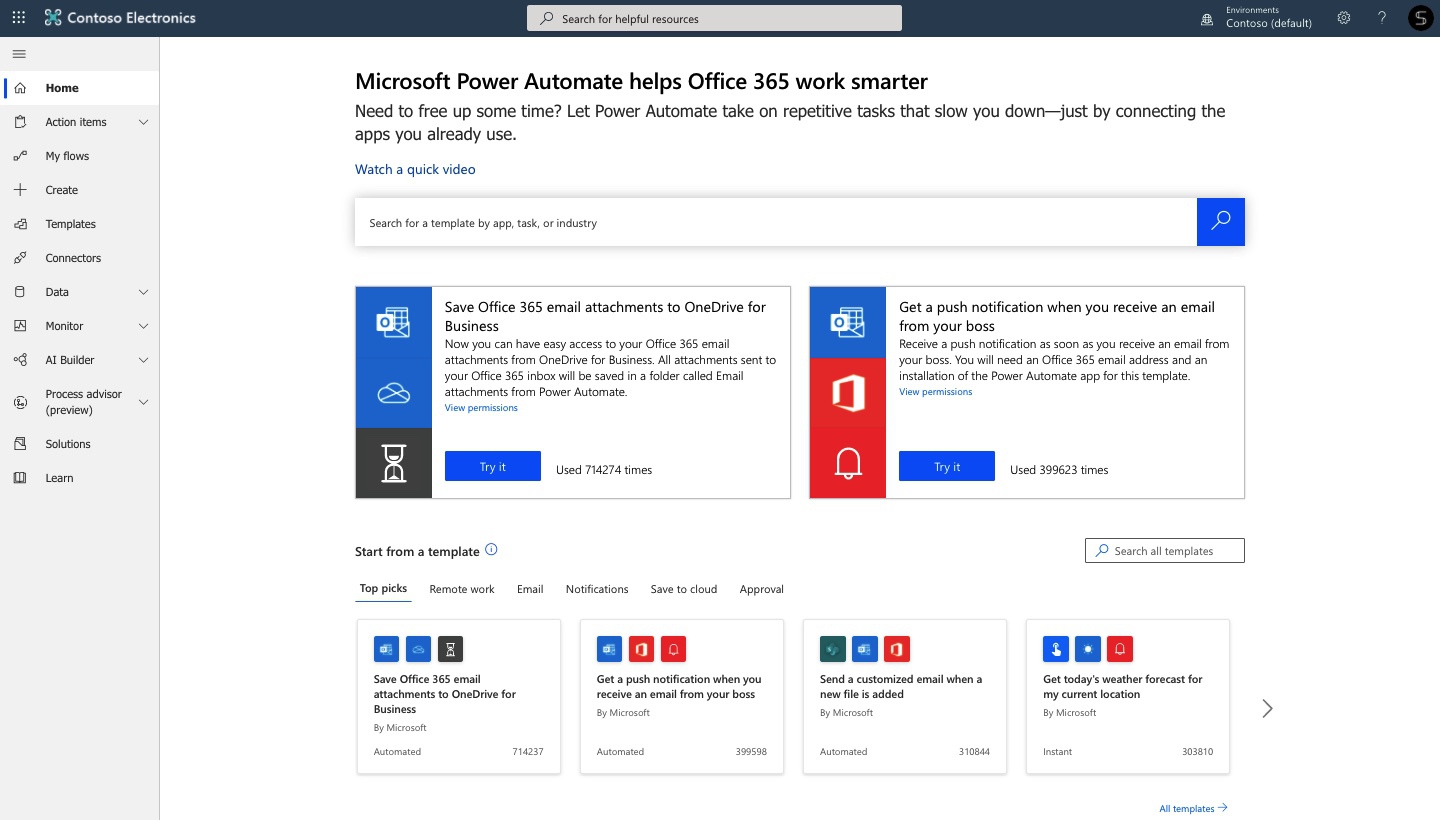Click the red notification bell tile
The height and width of the screenshot is (820, 1440).
(848, 463)
